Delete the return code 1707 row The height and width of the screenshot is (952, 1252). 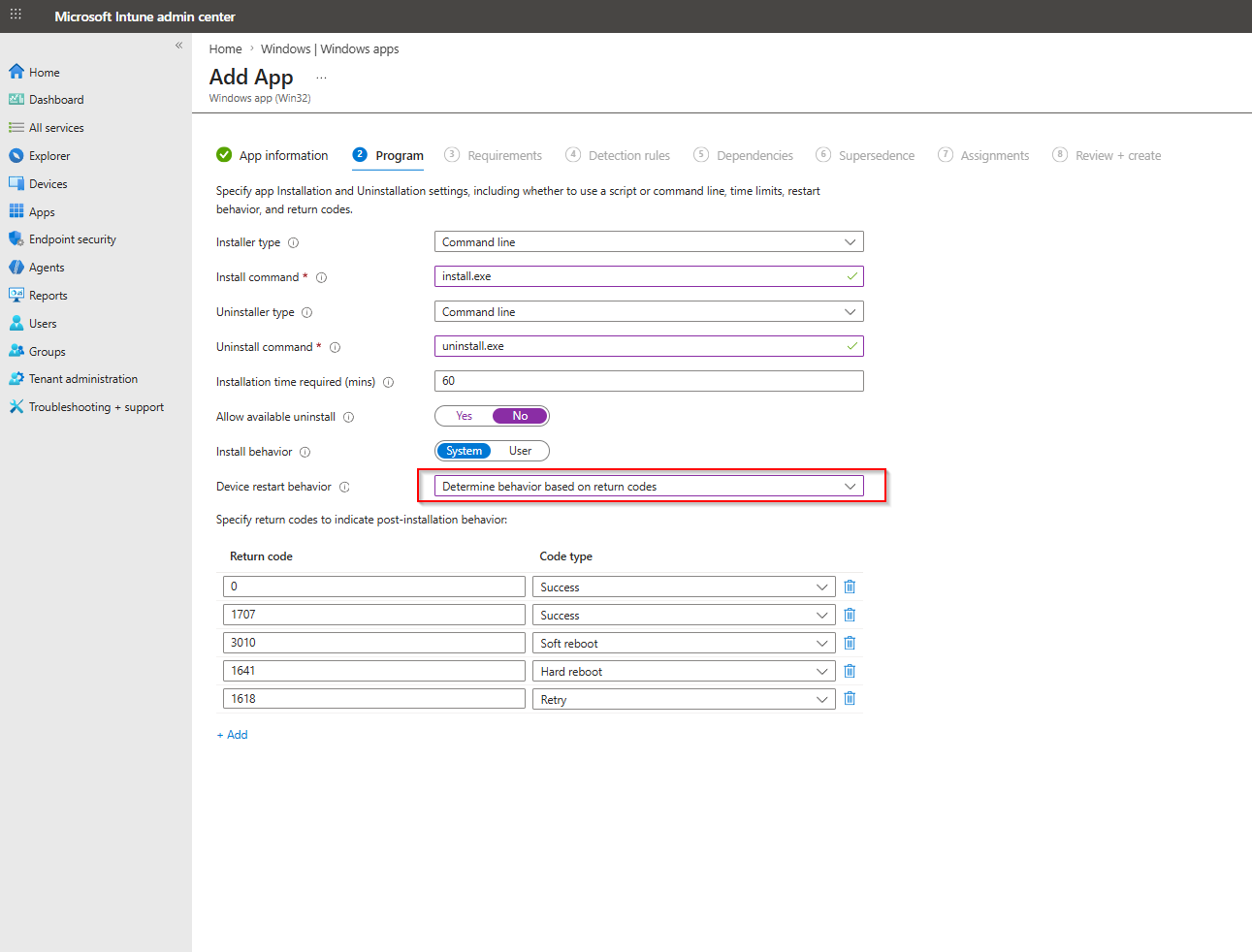pos(850,615)
